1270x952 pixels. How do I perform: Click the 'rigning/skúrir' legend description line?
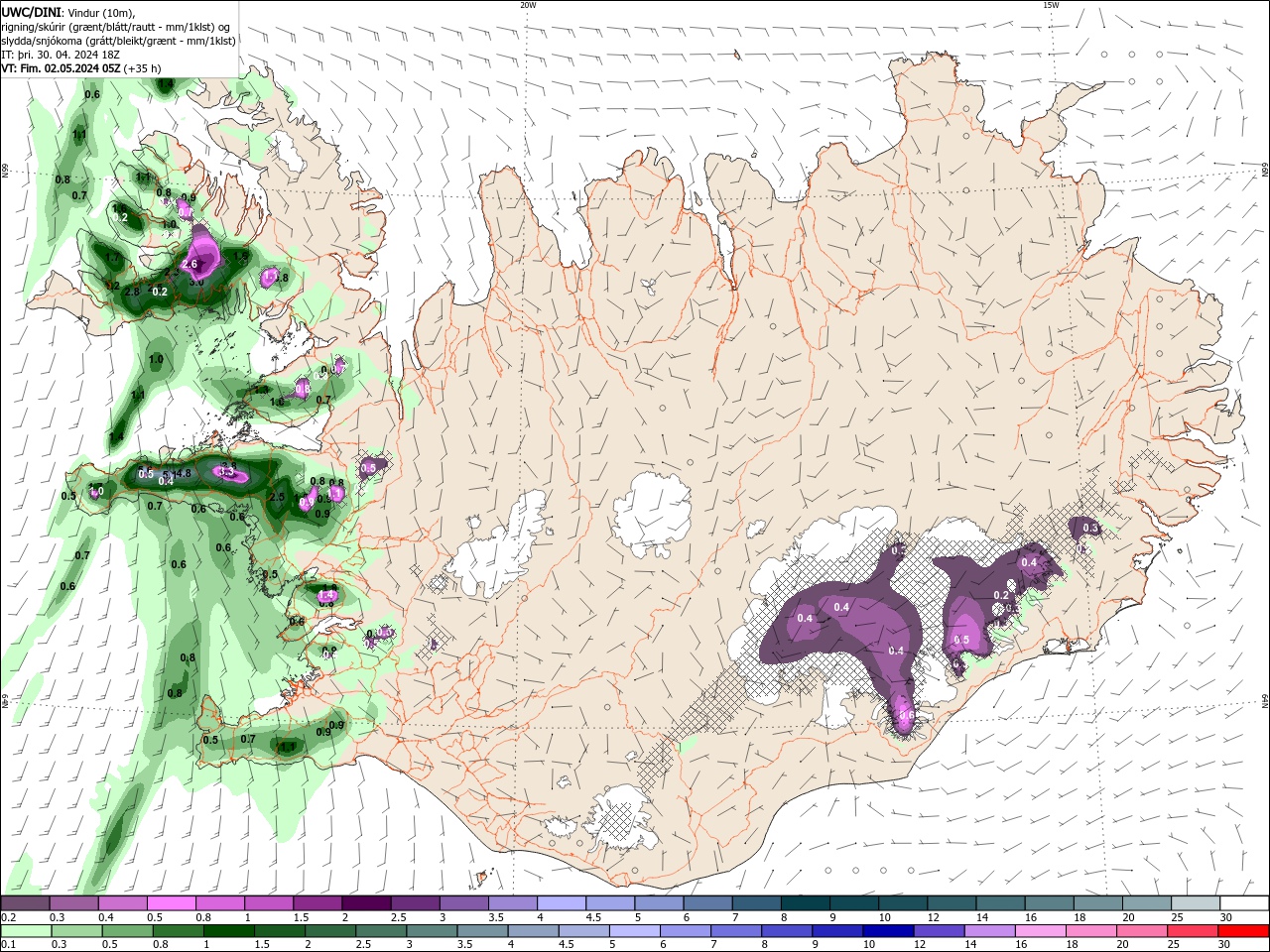[x=117, y=27]
